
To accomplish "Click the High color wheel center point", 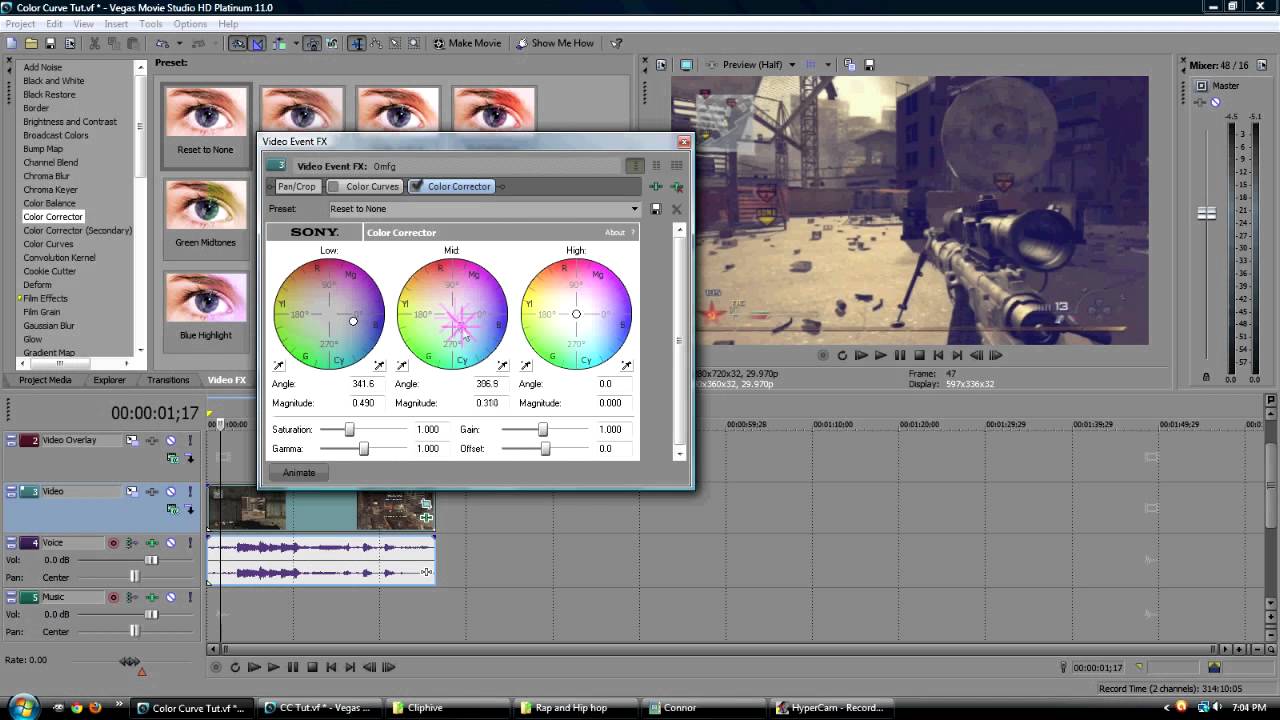I will pyautogui.click(x=576, y=314).
